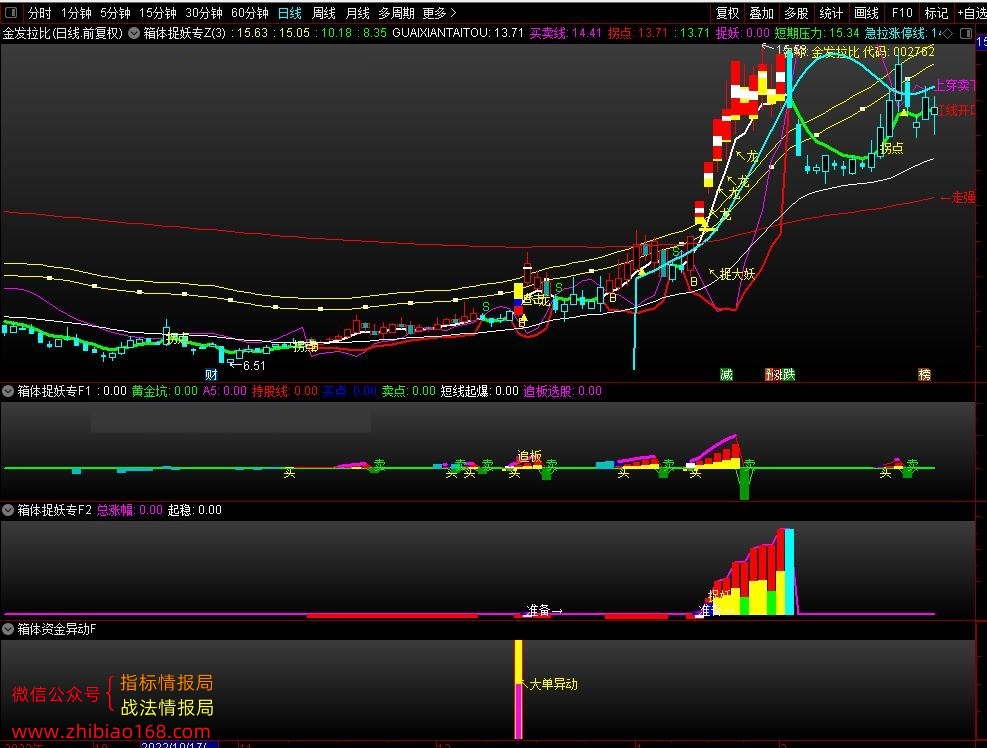Click the 叠加 overlay button
987x748 pixels.
point(761,13)
